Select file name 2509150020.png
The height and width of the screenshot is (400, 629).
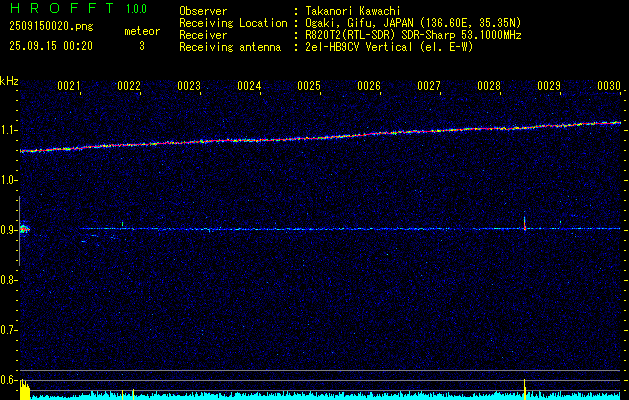pyautogui.click(x=51, y=26)
